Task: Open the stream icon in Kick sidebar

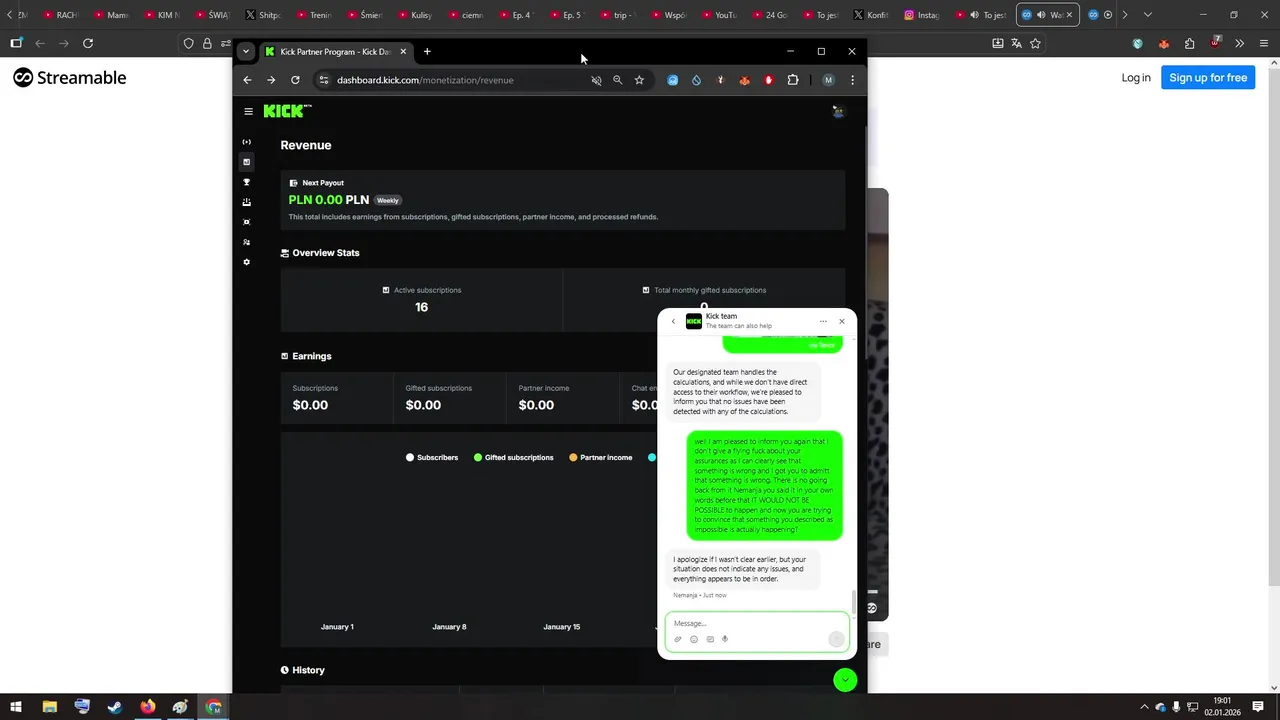Action: coord(246,142)
